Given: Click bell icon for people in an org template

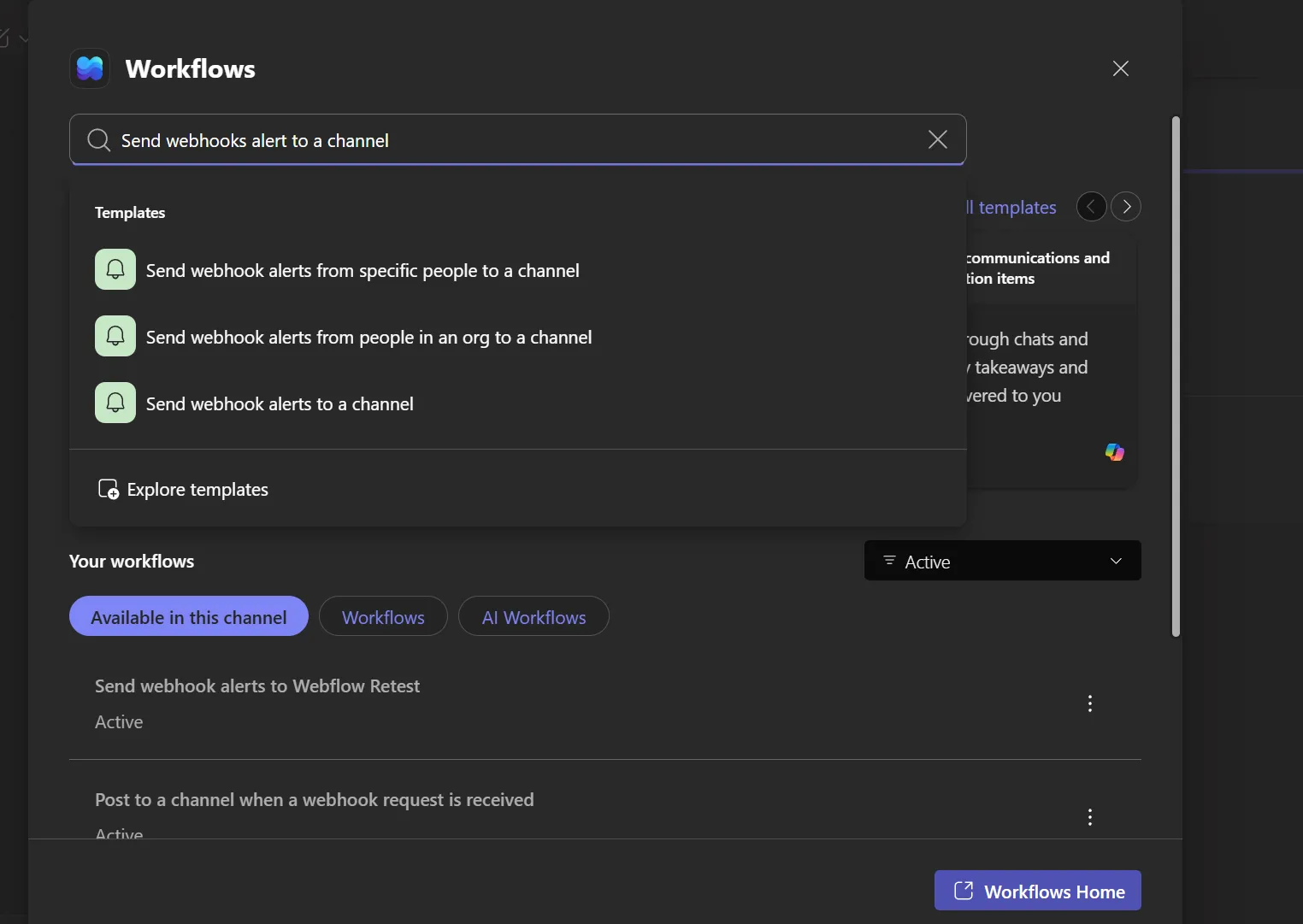Looking at the screenshot, I should click(115, 336).
